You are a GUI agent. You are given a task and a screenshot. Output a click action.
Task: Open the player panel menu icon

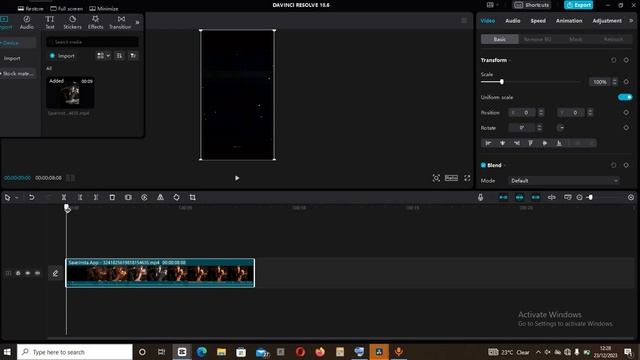pyautogui.click(x=464, y=20)
